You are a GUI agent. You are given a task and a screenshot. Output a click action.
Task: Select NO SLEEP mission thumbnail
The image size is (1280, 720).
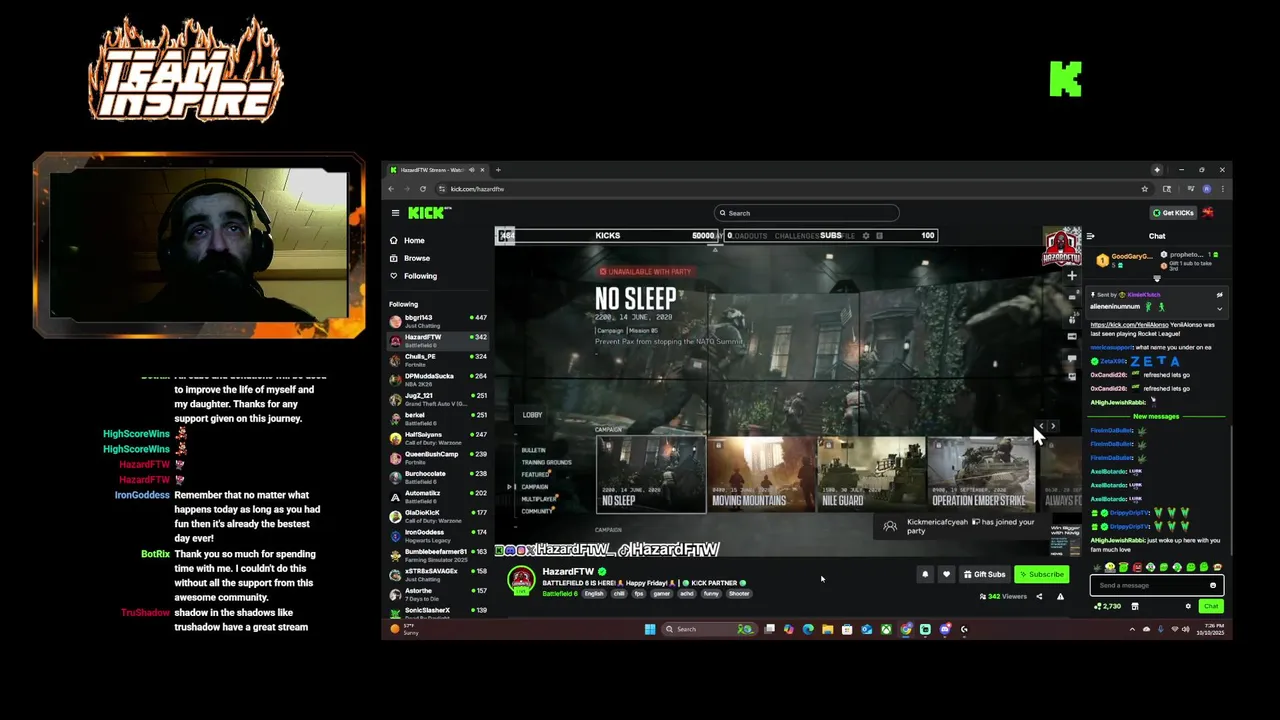[651, 474]
